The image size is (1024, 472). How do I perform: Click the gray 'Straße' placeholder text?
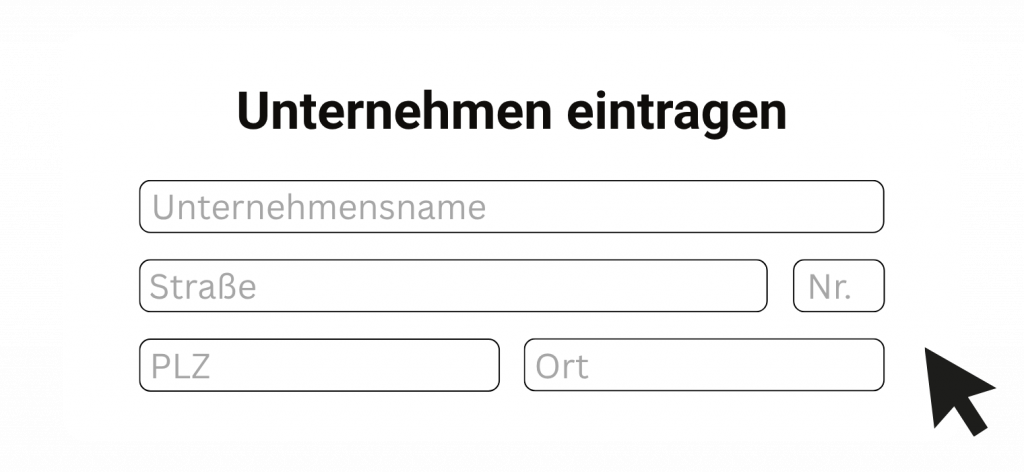(203, 288)
